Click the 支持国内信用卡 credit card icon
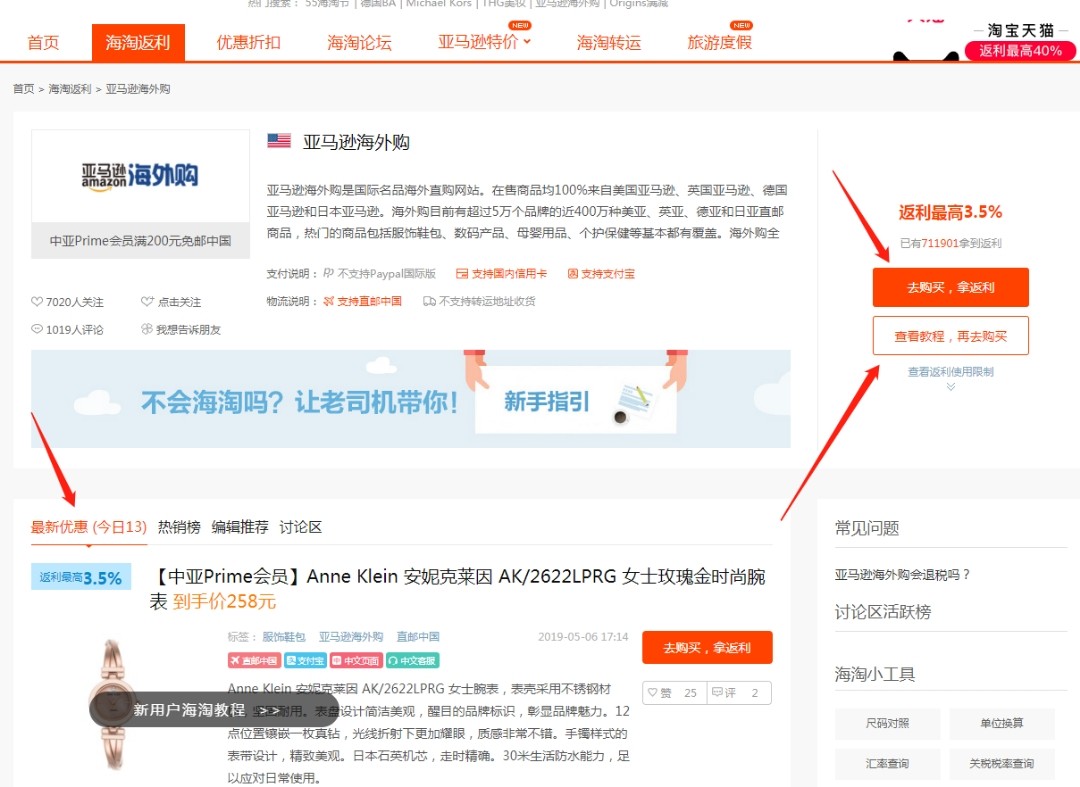1080x787 pixels. coord(461,275)
